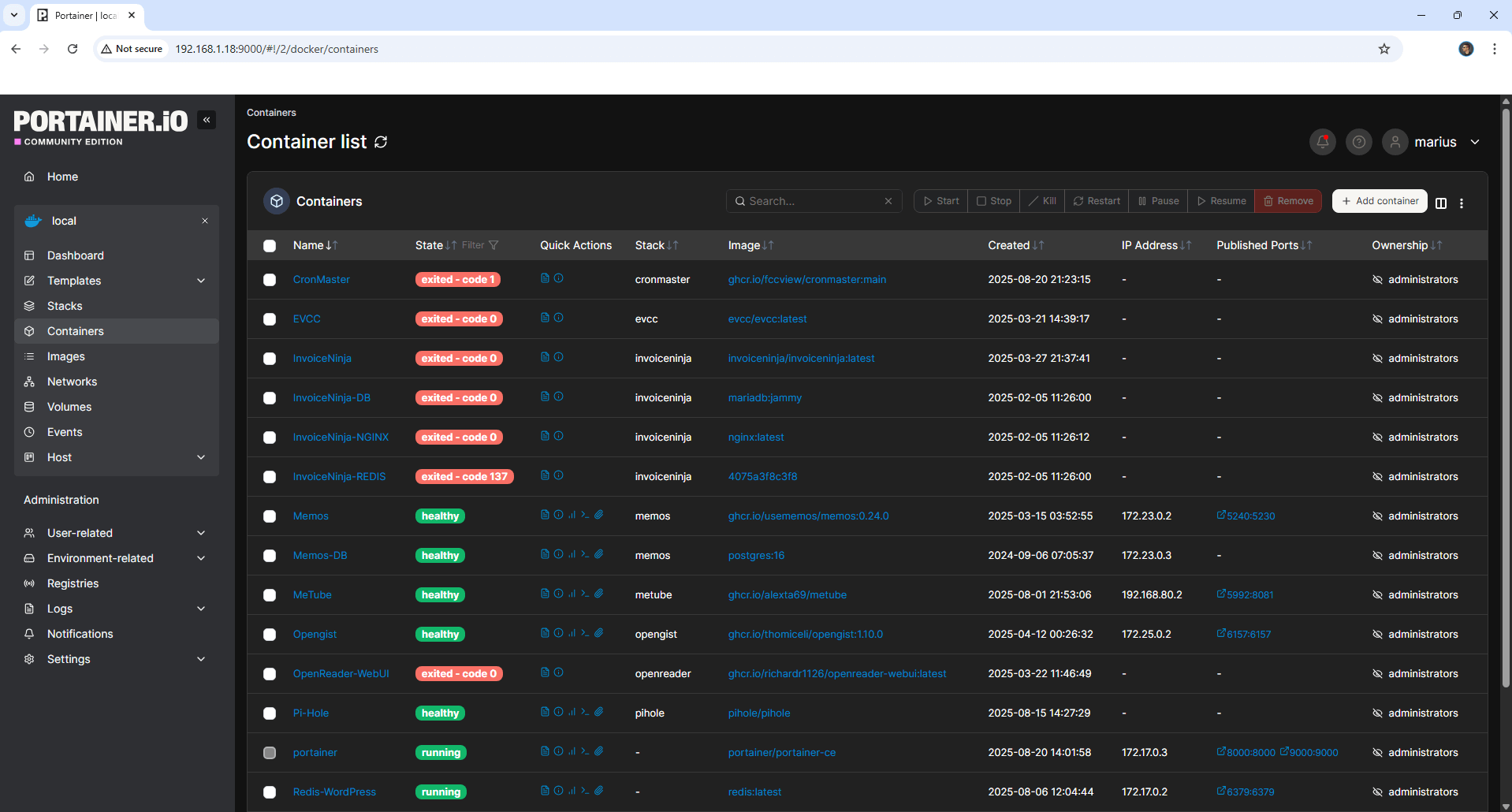Viewport: 1512px width, 812px height.
Task: Open Volumes in the sidebar
Action: (117, 407)
